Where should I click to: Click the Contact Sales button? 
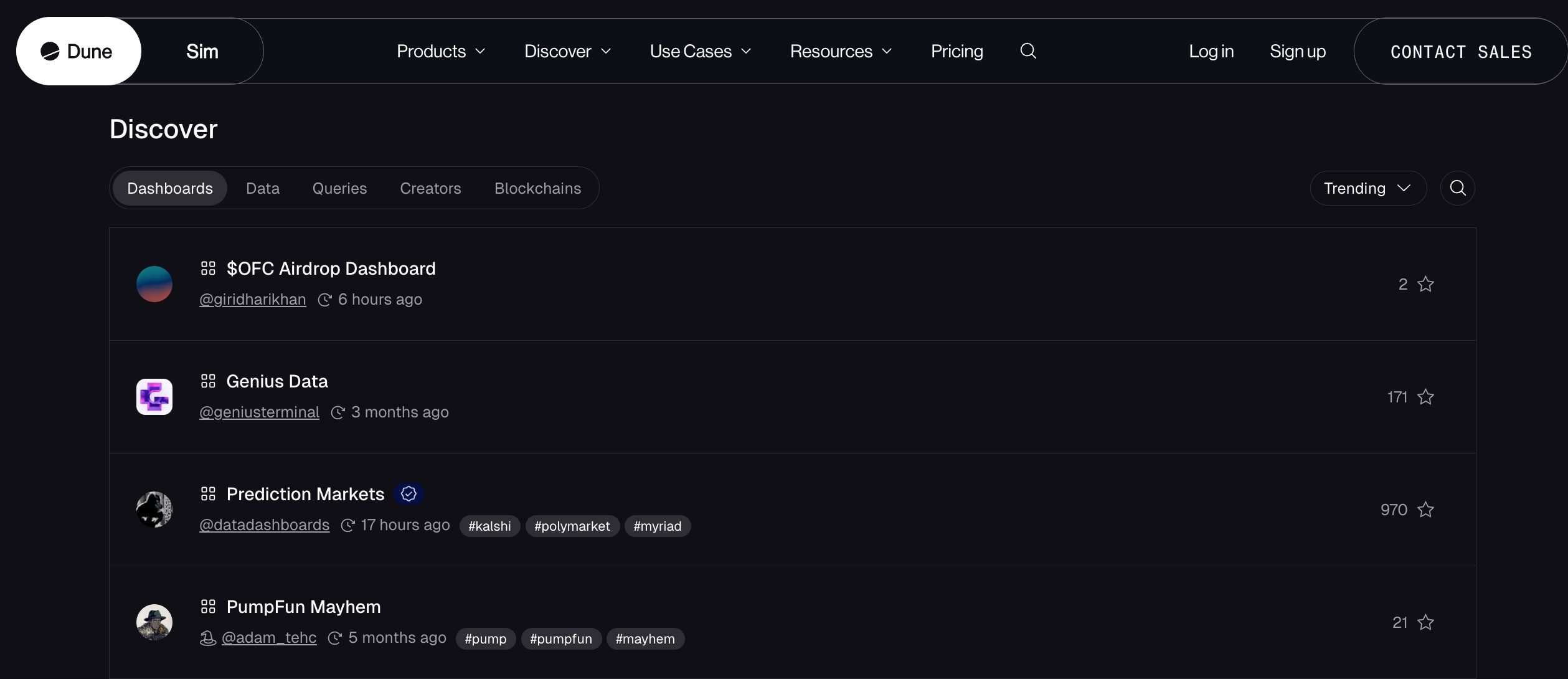tap(1461, 51)
